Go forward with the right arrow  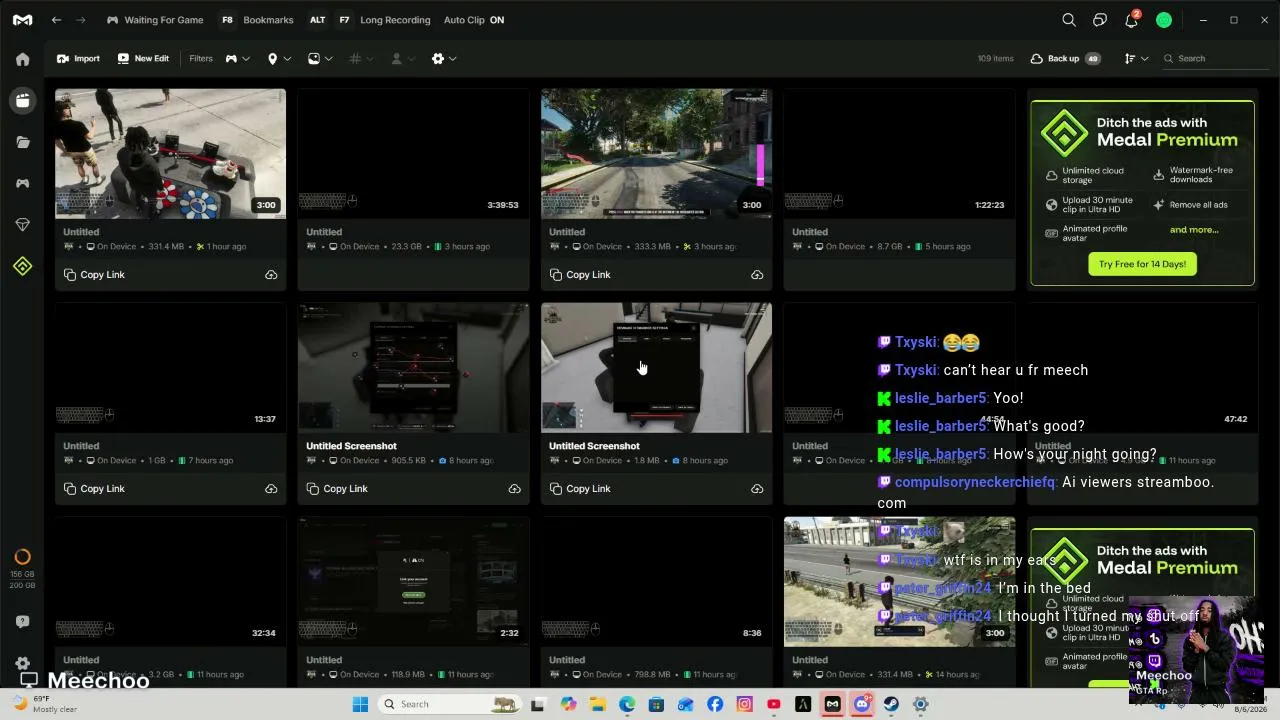tap(81, 20)
